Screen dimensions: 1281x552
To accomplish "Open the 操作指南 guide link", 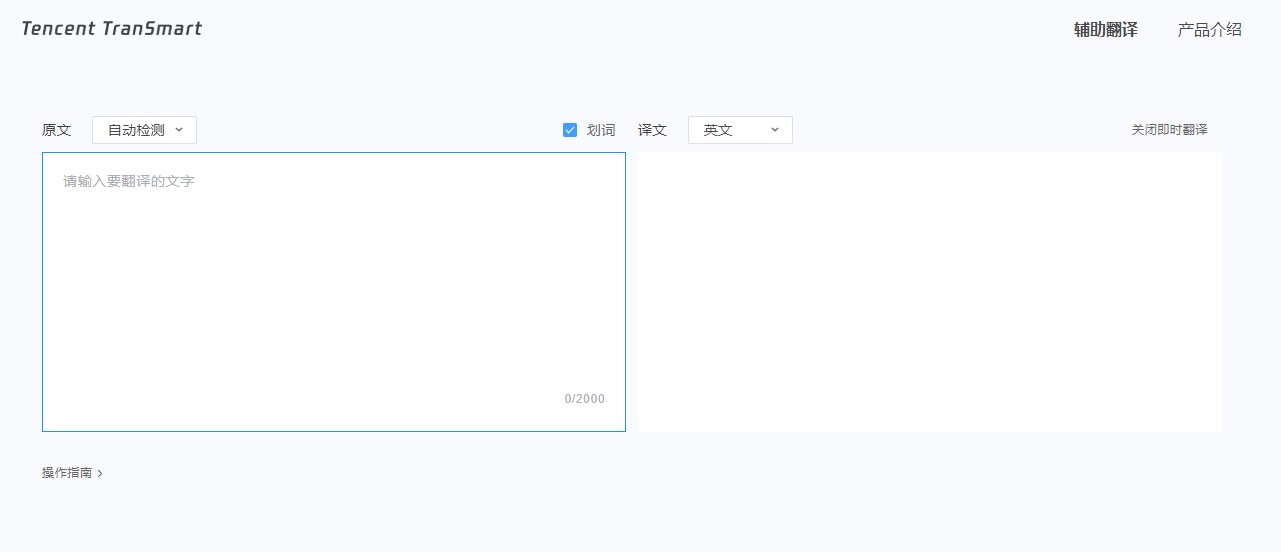I will point(67,473).
